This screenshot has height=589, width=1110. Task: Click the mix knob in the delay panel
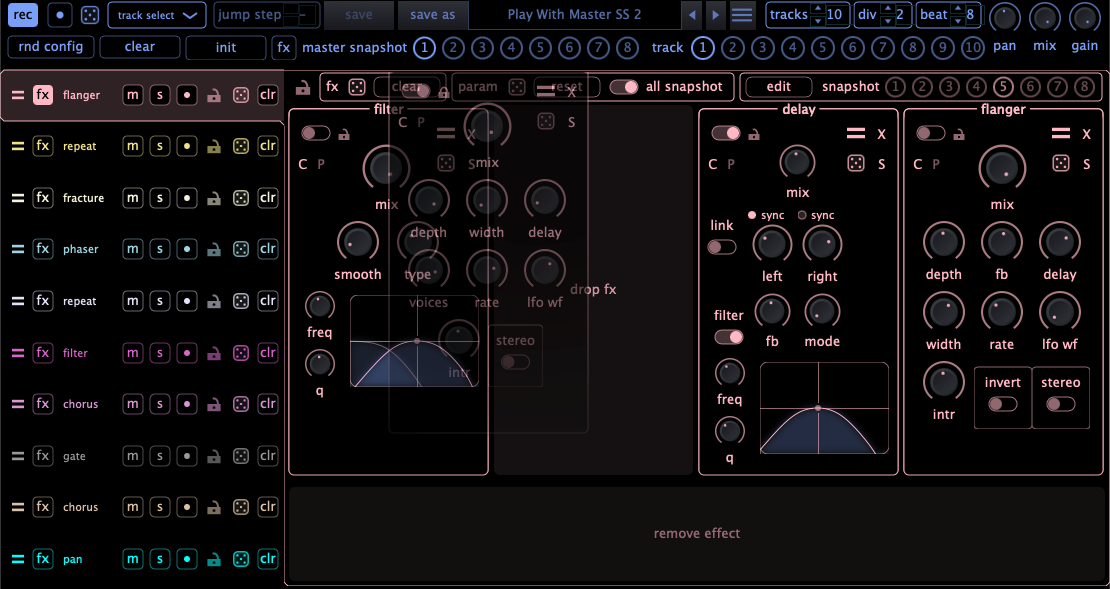(797, 162)
